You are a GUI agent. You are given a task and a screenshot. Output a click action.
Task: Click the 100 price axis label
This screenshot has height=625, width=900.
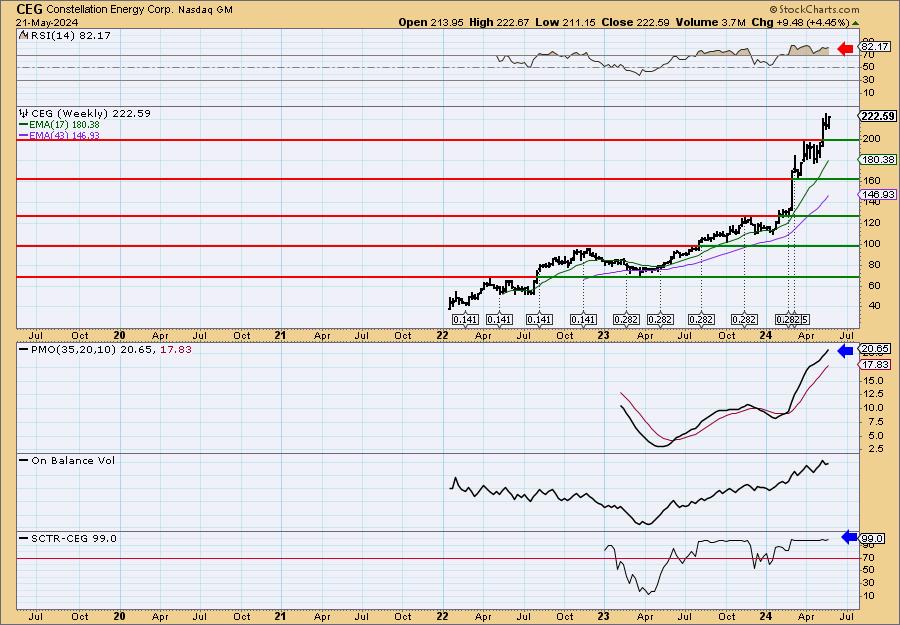[x=871, y=243]
